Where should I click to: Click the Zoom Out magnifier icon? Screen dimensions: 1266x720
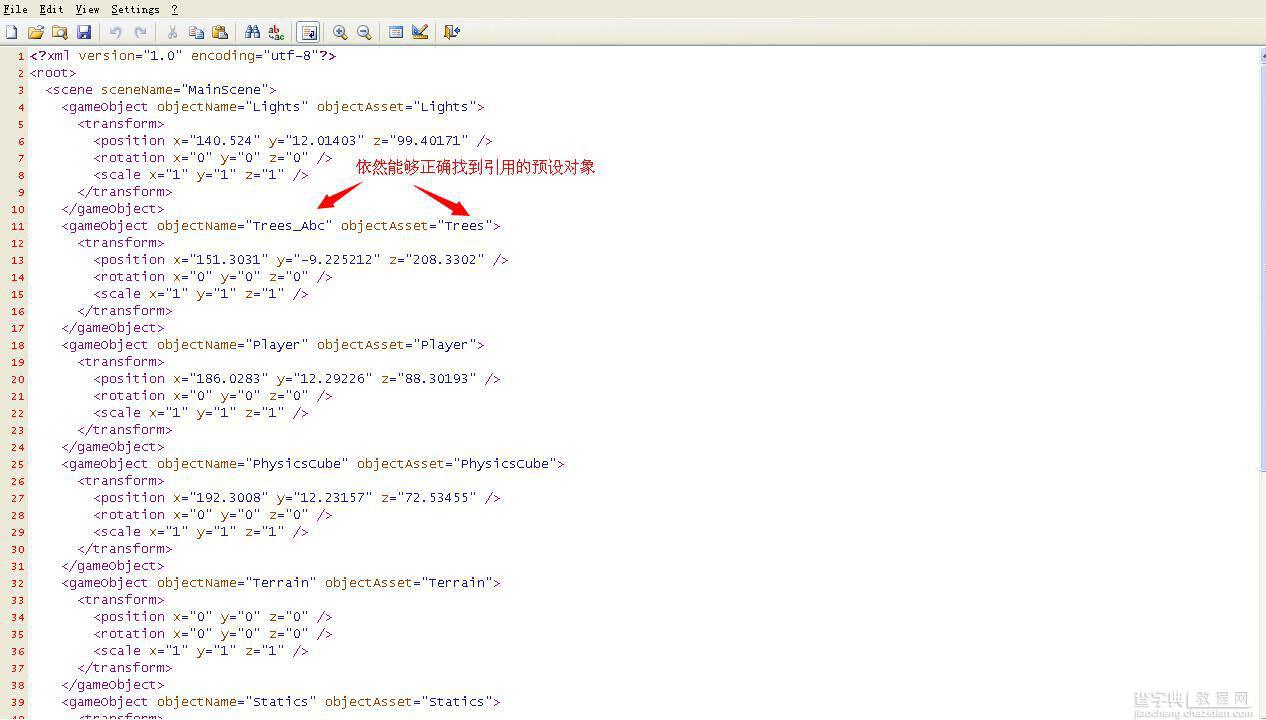point(364,32)
